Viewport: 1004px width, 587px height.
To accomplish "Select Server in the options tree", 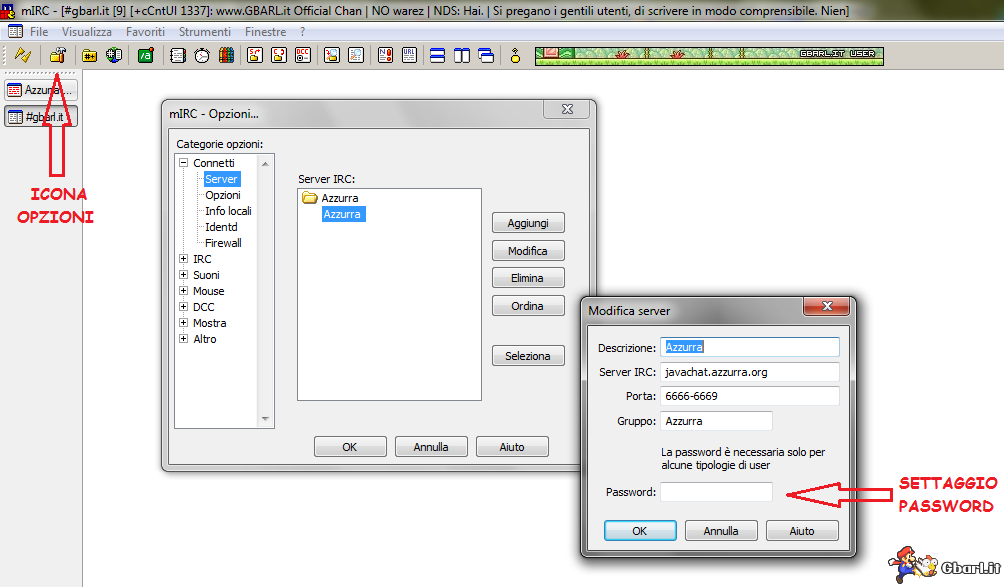I will tap(222, 179).
